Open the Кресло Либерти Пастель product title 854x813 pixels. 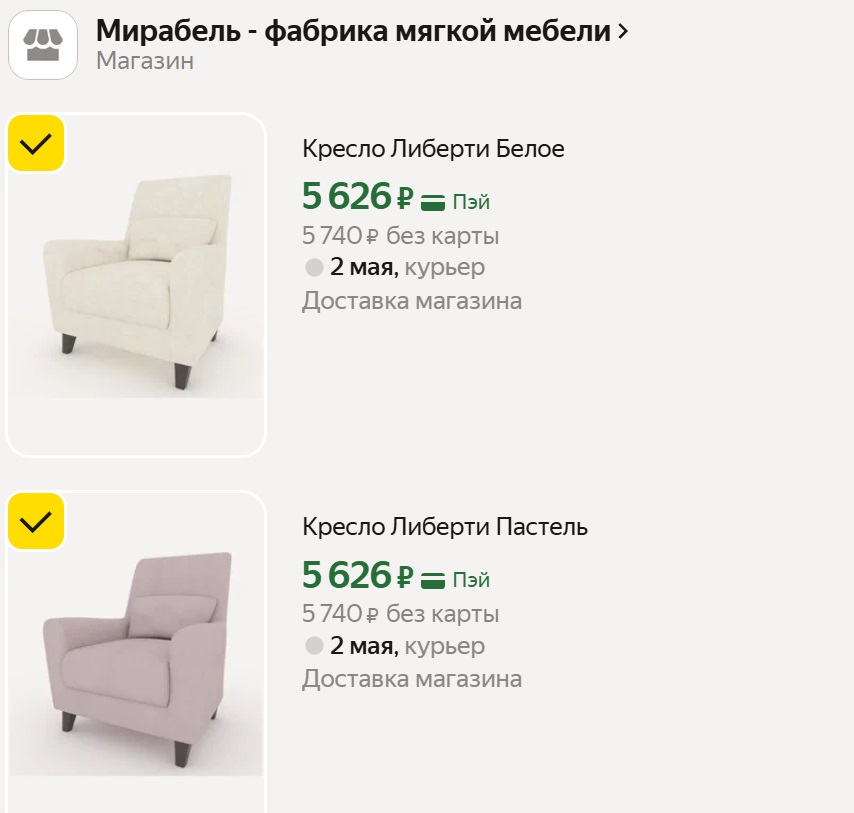445,527
